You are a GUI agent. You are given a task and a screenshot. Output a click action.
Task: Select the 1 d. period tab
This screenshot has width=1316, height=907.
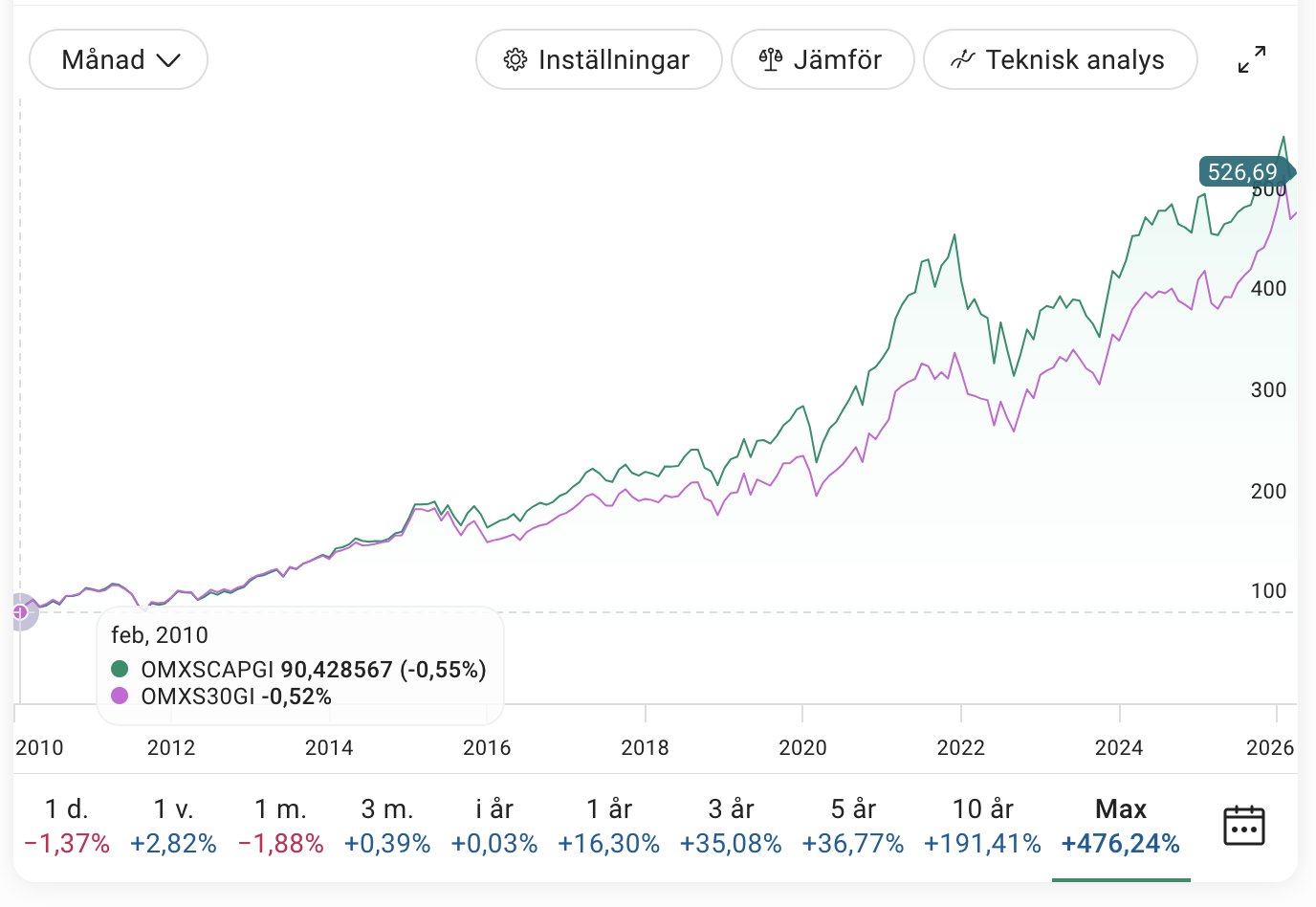click(67, 826)
